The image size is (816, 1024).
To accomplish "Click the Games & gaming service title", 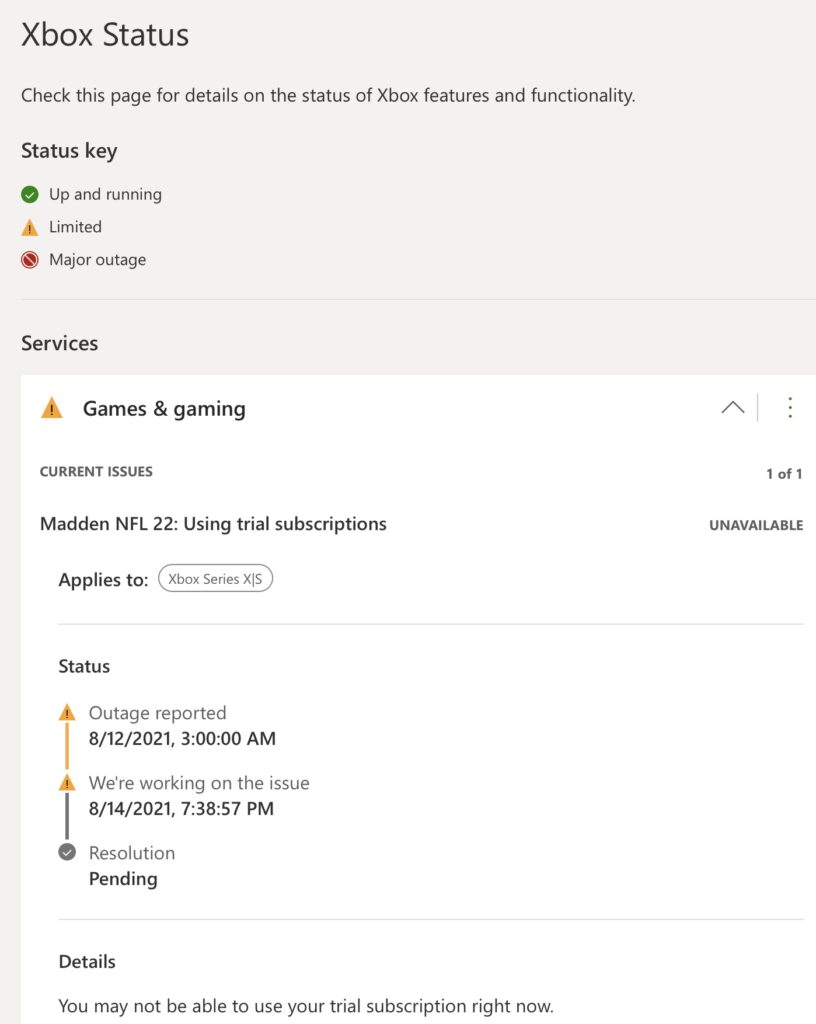I will [x=164, y=409].
